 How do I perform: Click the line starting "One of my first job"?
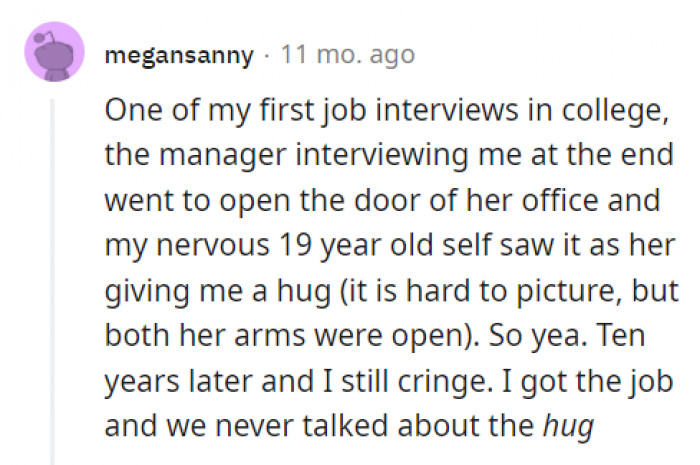[x=385, y=111]
